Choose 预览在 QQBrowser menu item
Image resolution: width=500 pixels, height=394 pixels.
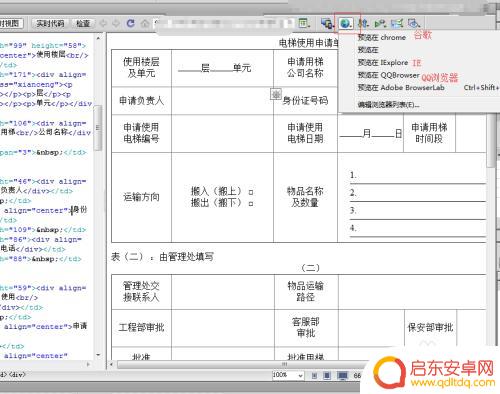click(x=388, y=75)
